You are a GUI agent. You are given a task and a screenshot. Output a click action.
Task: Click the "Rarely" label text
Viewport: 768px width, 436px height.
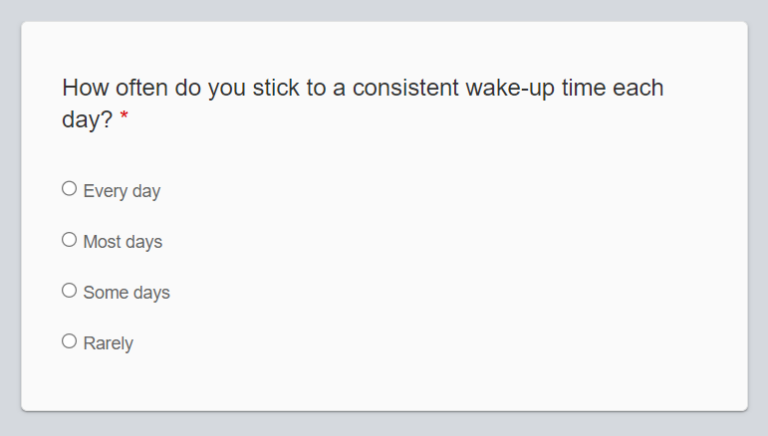(x=108, y=344)
